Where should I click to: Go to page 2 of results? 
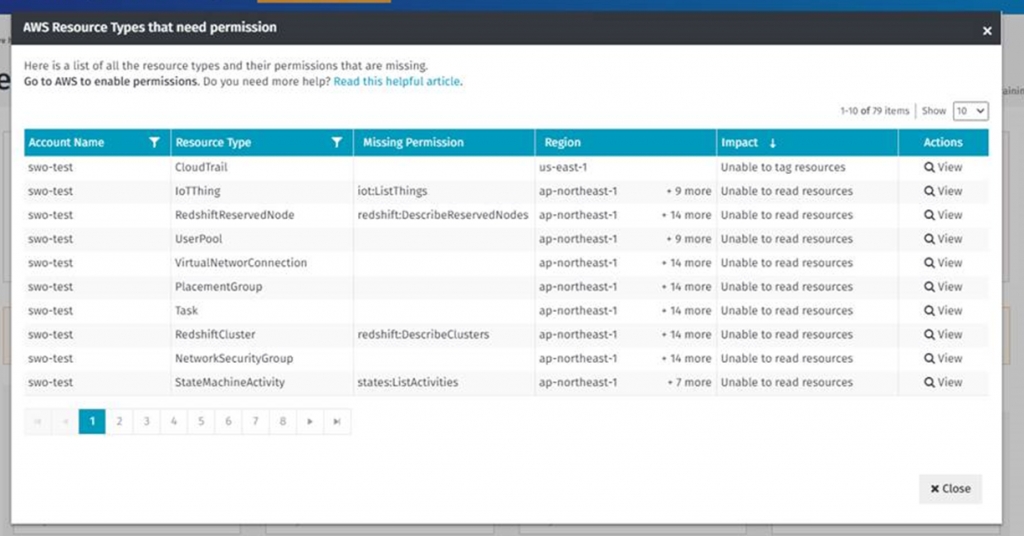(x=119, y=422)
